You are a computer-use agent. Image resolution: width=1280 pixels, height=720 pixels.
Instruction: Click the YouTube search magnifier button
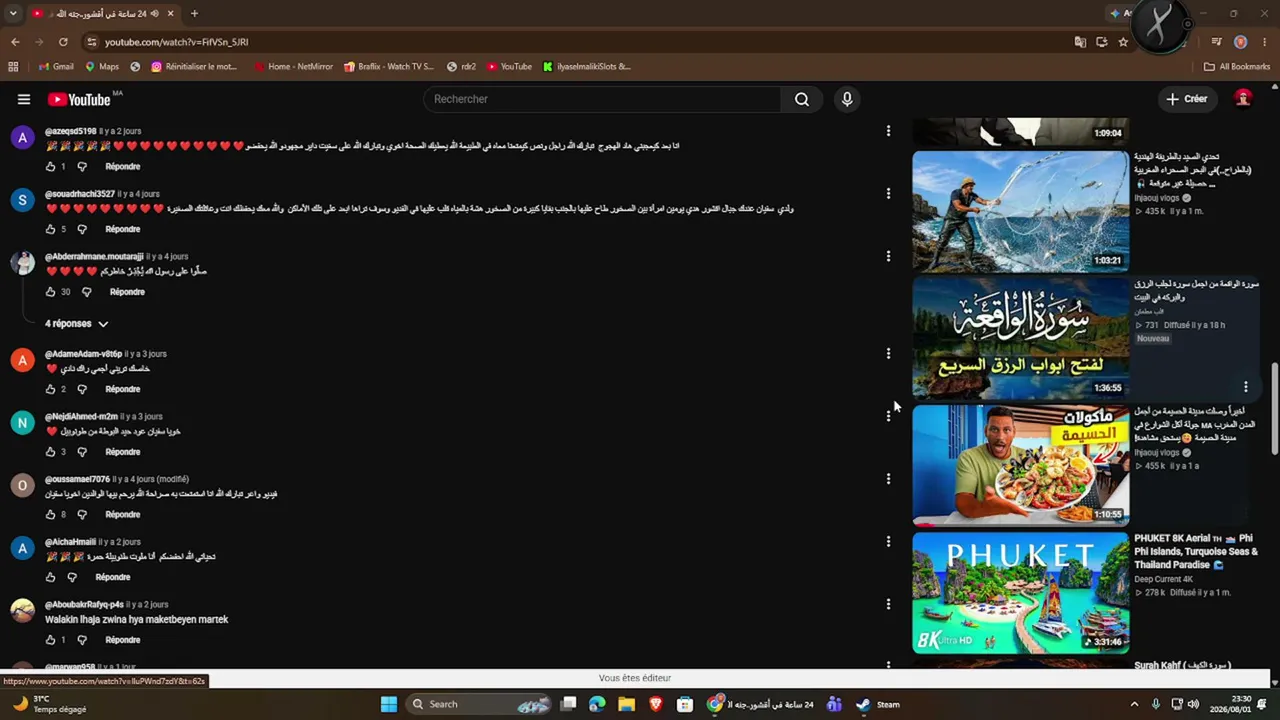coord(802,99)
